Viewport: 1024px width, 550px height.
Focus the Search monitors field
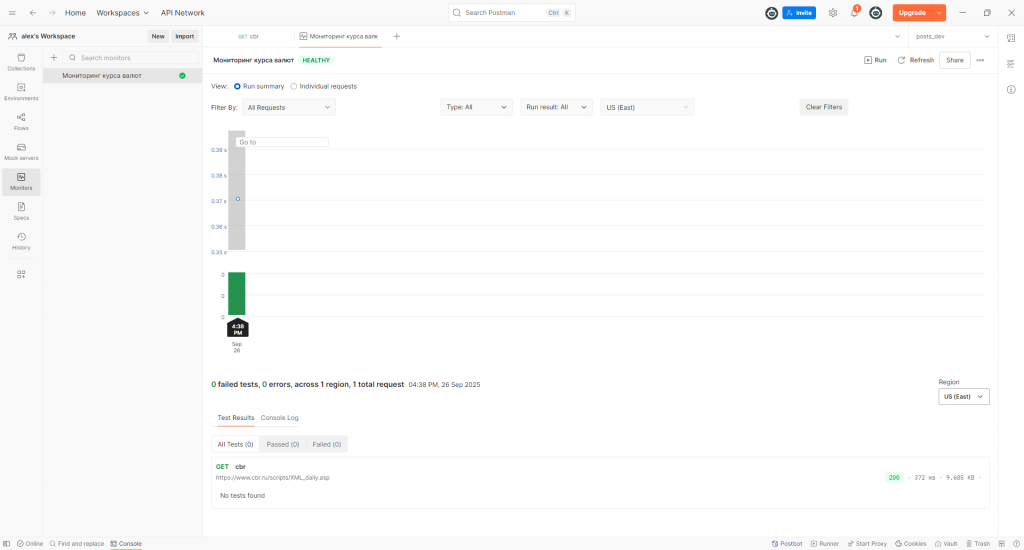point(130,57)
